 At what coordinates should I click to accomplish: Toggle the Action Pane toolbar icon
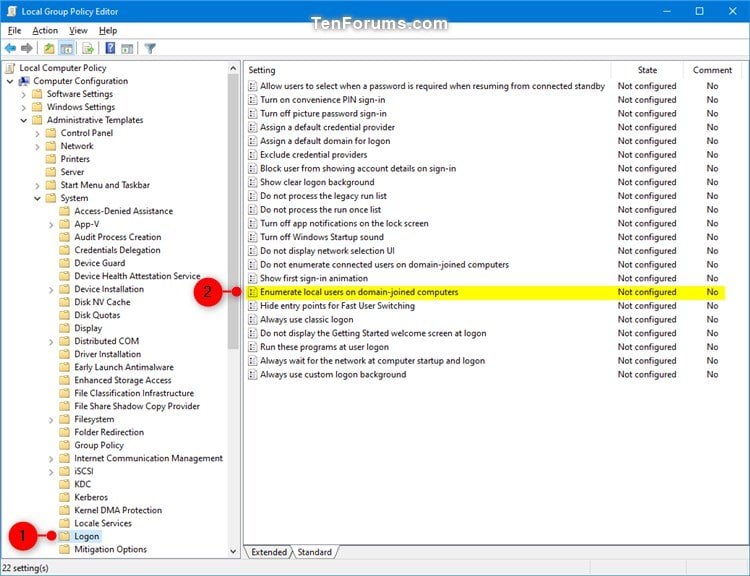click(127, 48)
